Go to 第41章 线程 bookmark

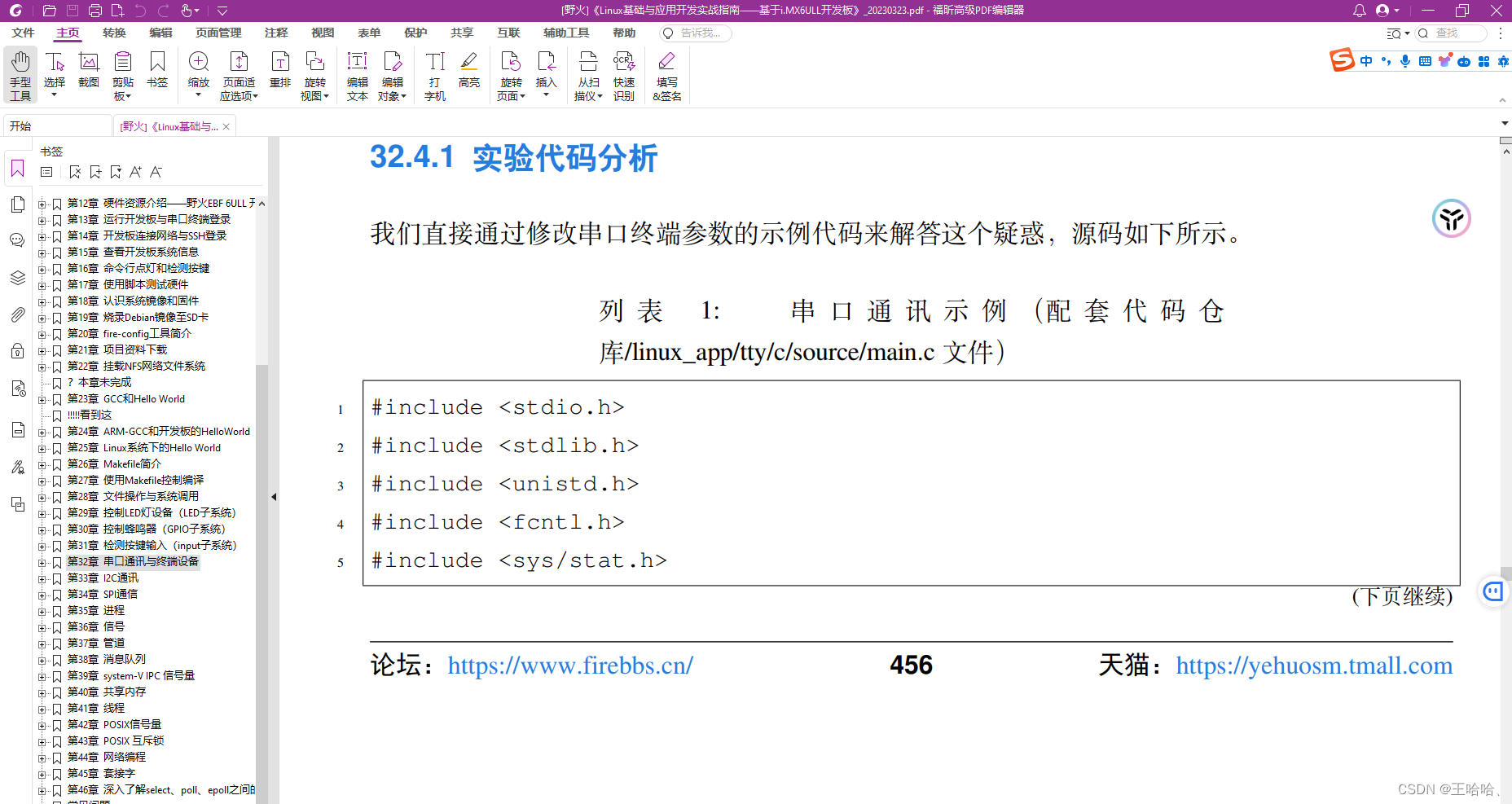[x=96, y=709]
